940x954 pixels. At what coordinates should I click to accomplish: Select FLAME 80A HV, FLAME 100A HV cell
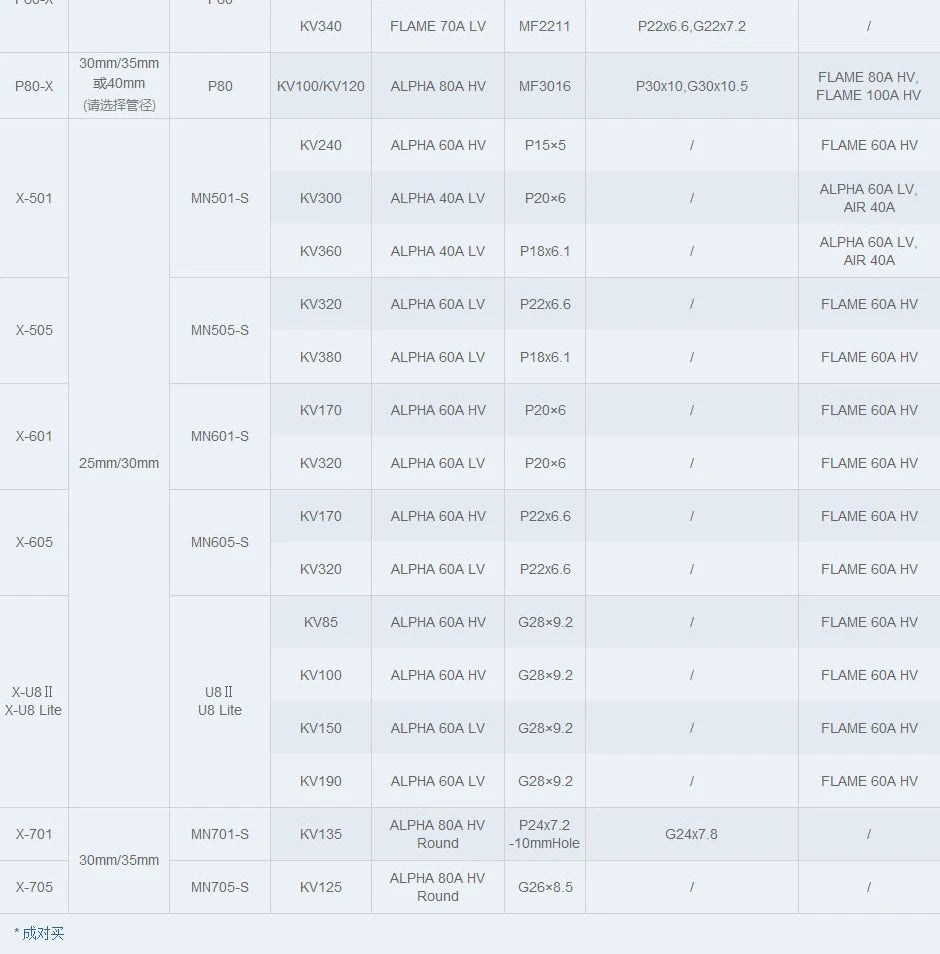click(x=868, y=86)
